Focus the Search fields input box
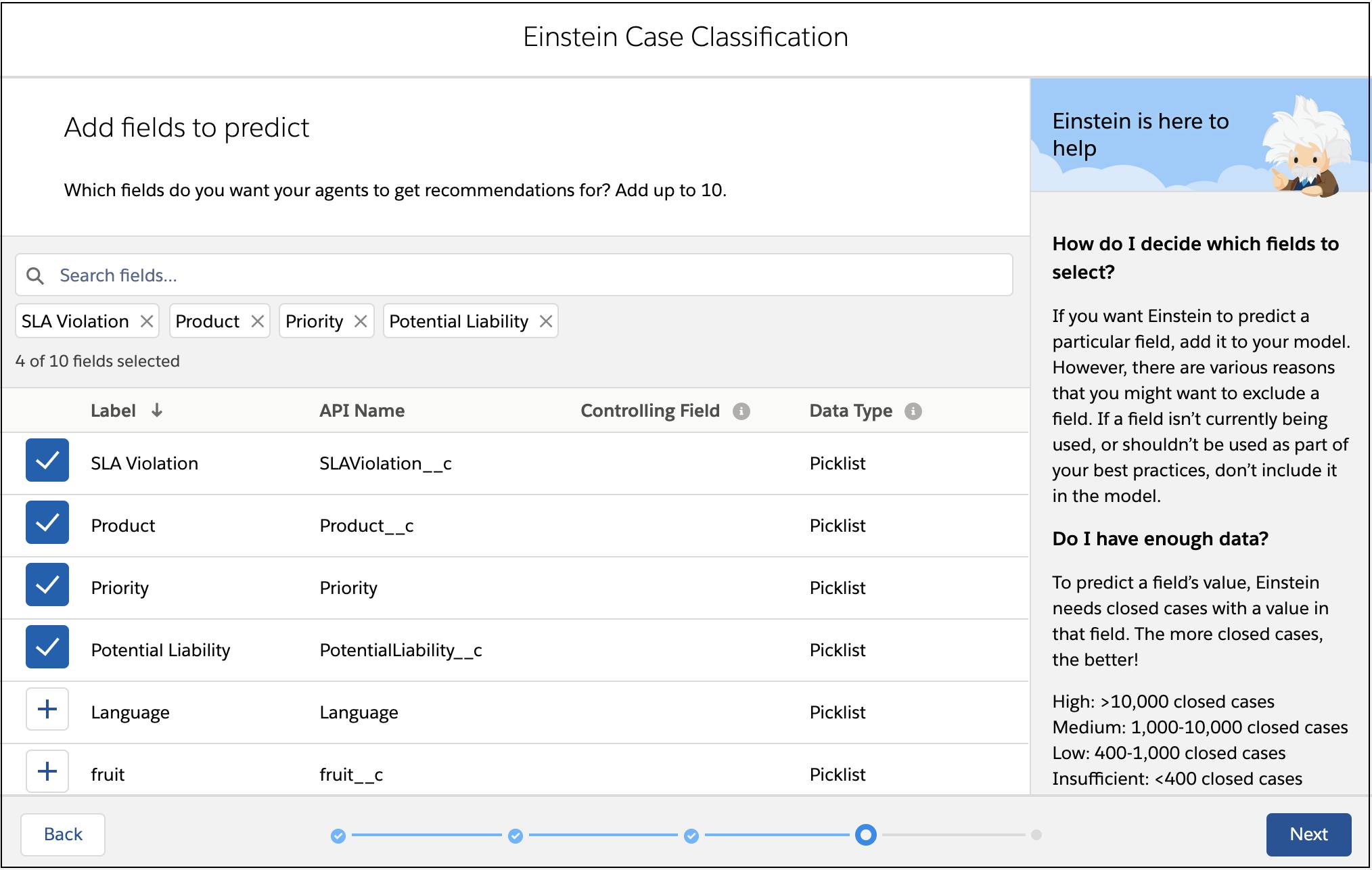1372x870 pixels. (x=514, y=275)
